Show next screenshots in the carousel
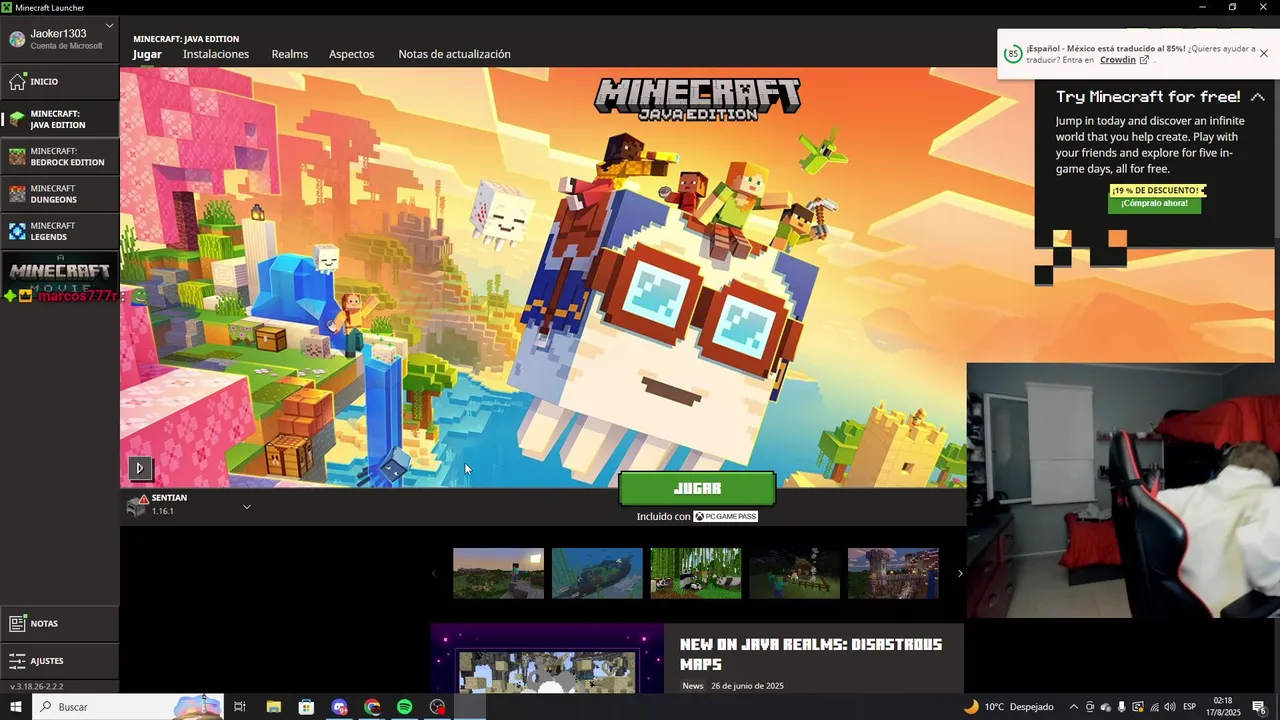Viewport: 1280px width, 720px height. pos(960,573)
